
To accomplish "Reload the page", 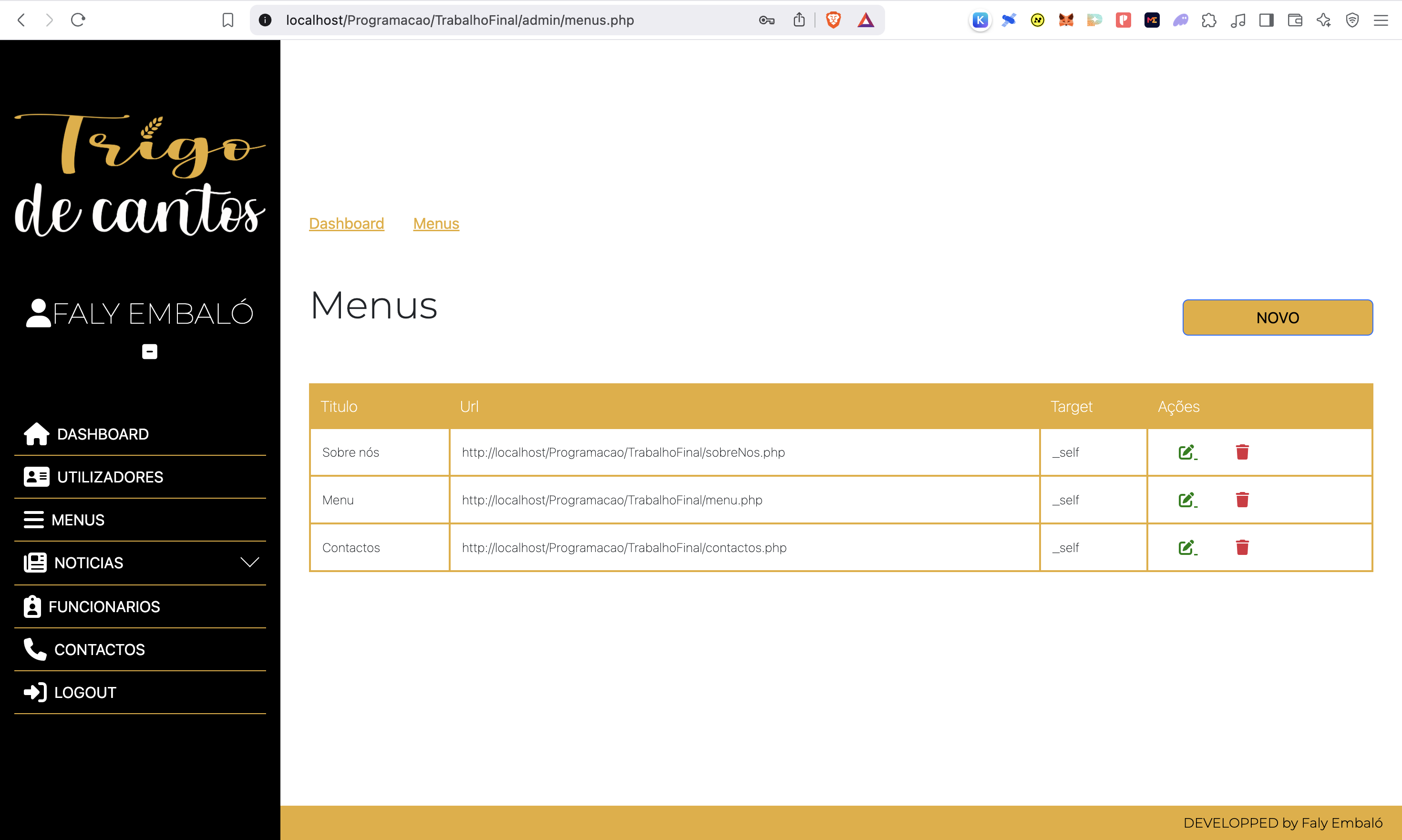I will click(78, 20).
